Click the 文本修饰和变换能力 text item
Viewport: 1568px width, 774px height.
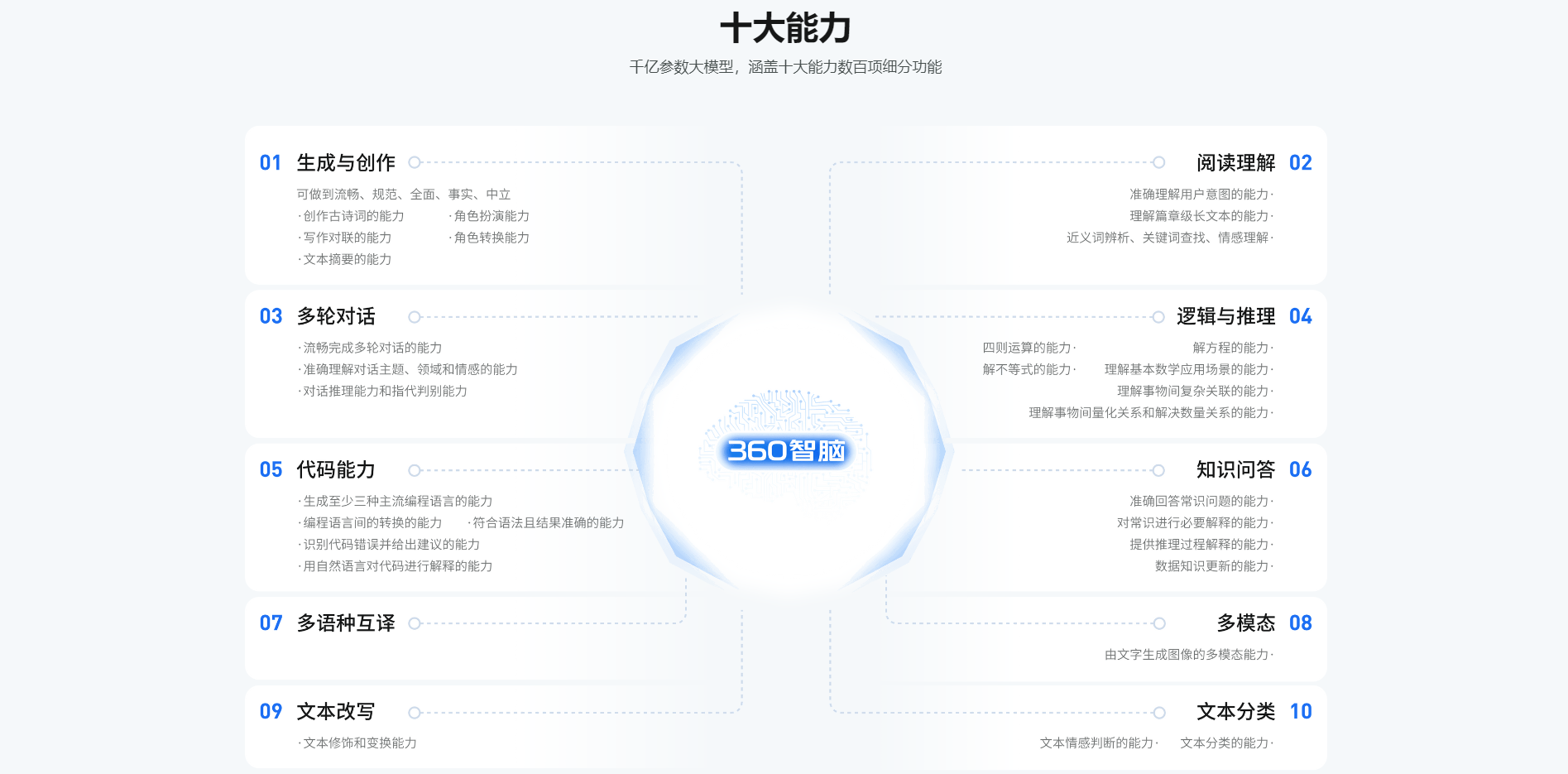point(358,743)
